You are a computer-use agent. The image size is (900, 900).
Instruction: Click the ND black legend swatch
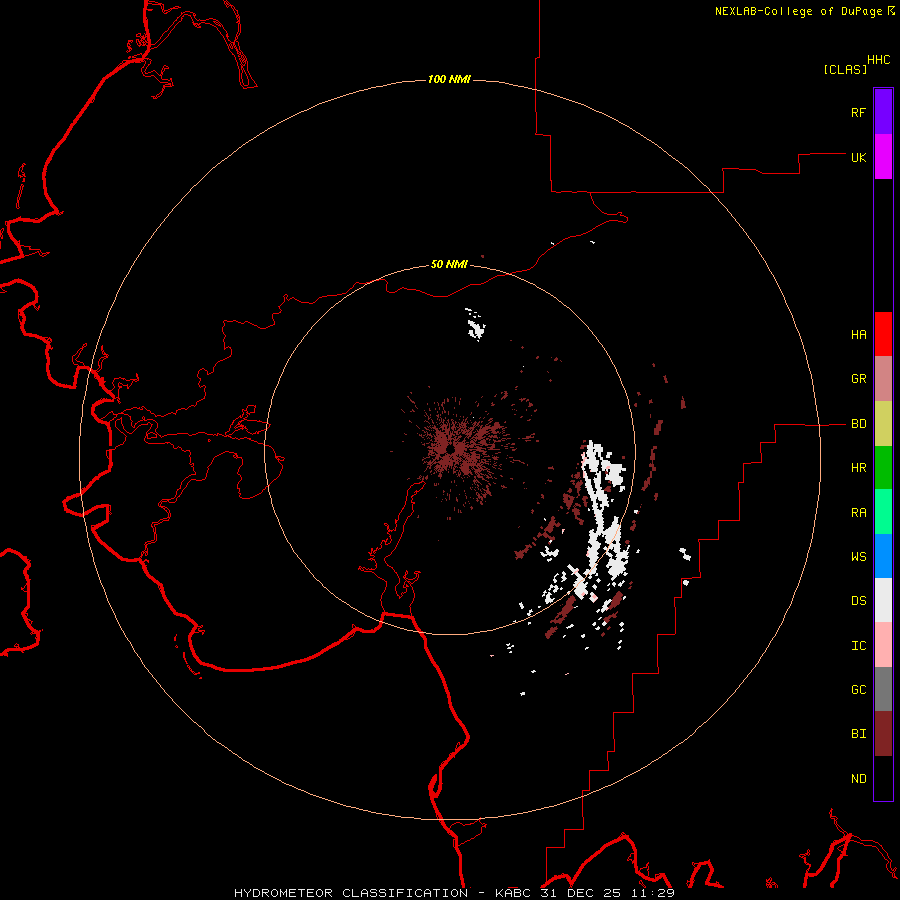point(883,778)
